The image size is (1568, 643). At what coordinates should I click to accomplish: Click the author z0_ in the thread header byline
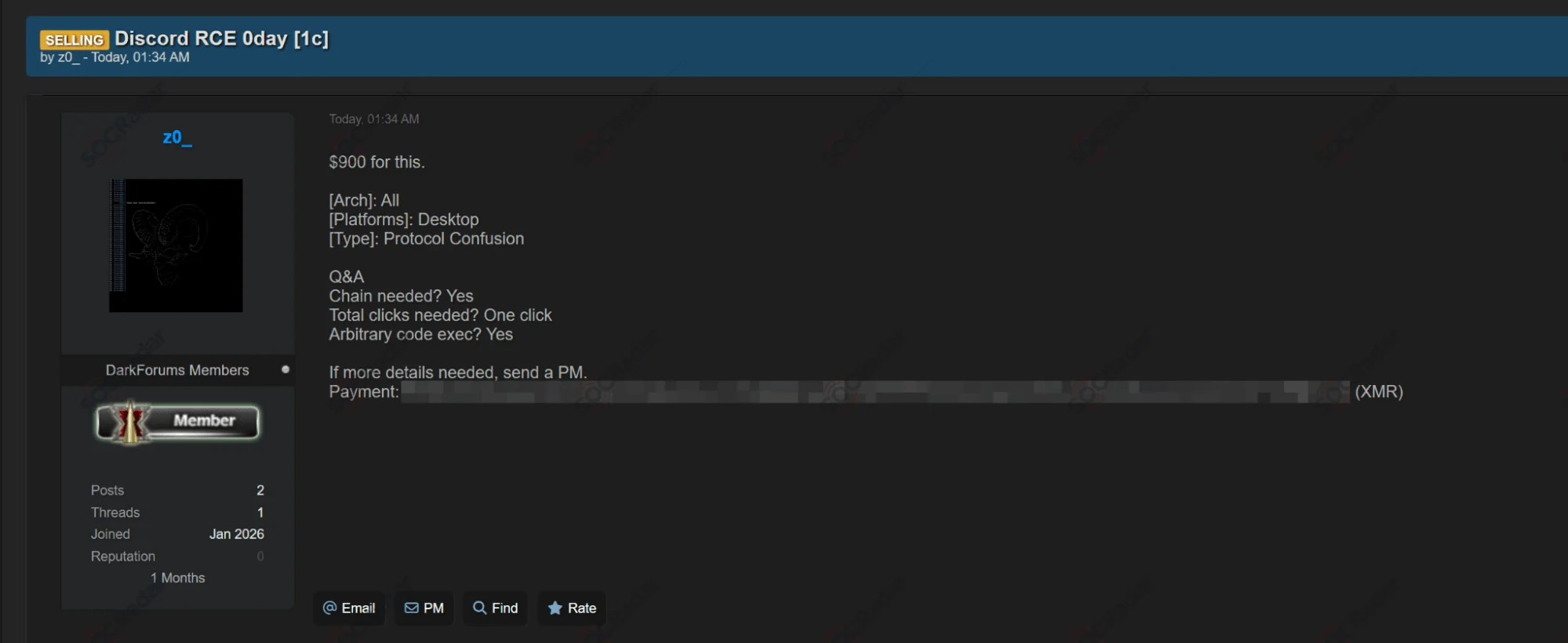tap(69, 57)
